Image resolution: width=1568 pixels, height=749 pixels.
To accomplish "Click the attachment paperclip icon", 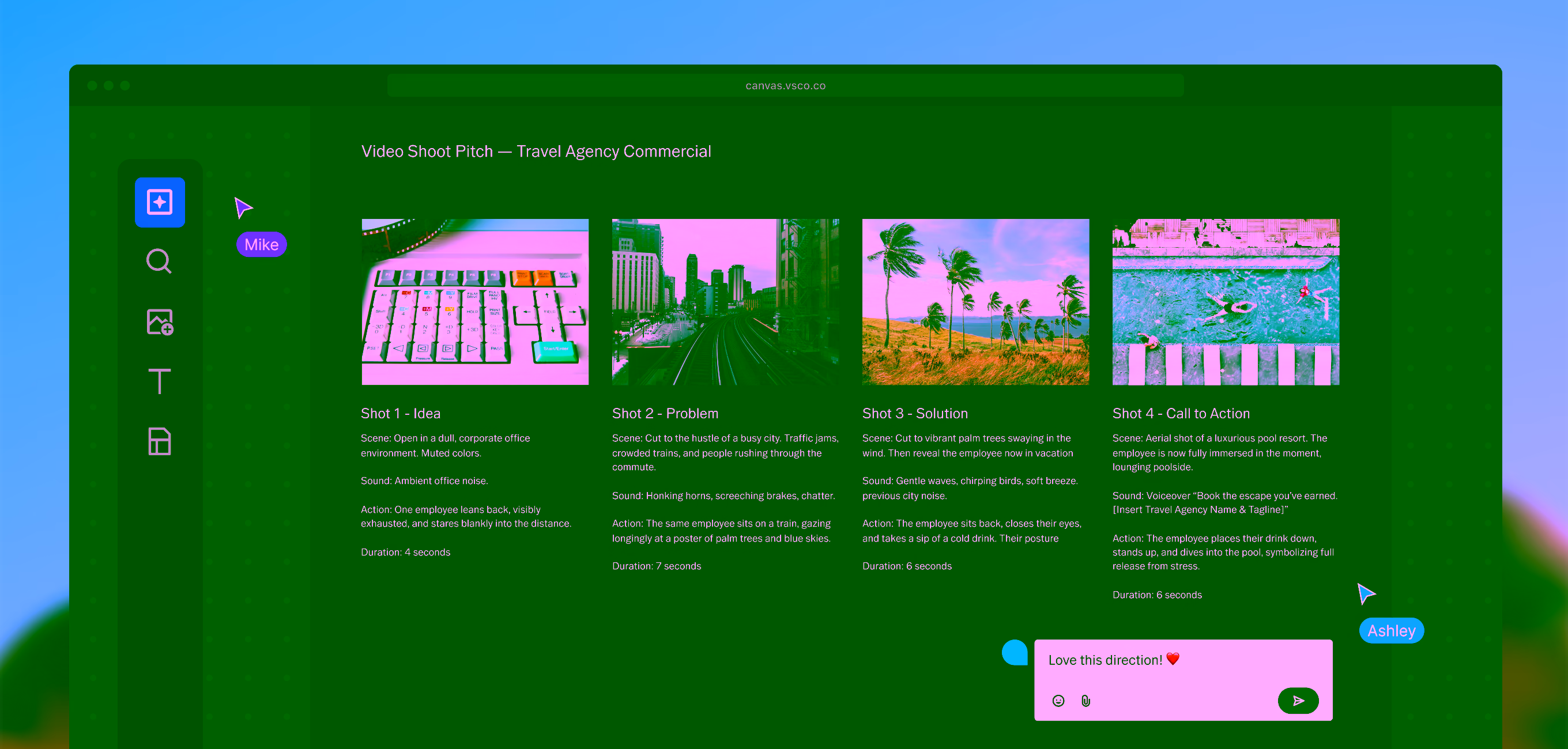I will tap(1086, 701).
